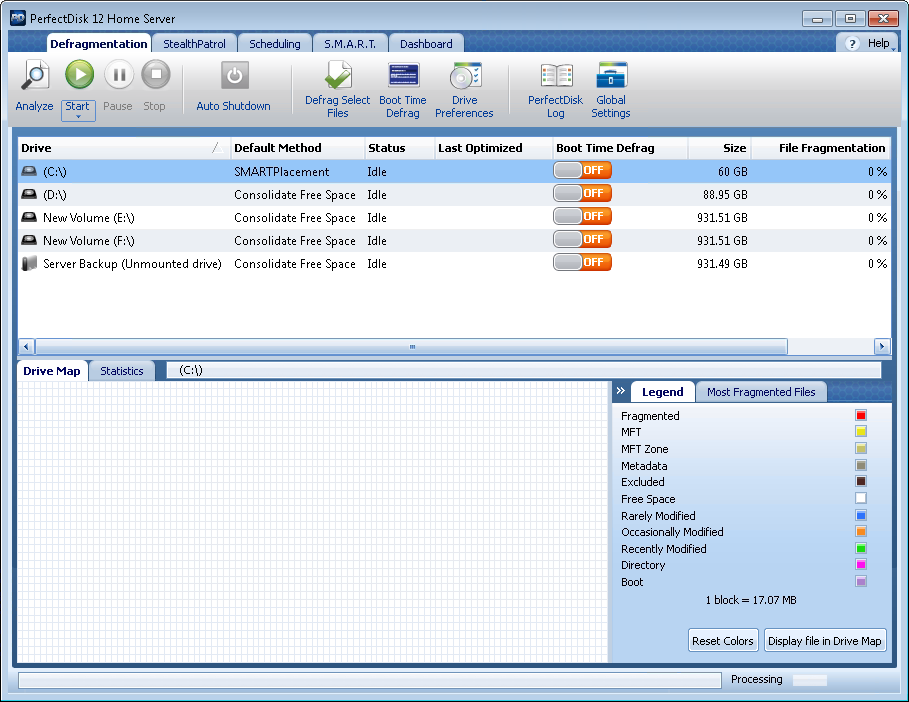Toggle Boot Time Defrag for D:\
The image size is (909, 702).
582,194
